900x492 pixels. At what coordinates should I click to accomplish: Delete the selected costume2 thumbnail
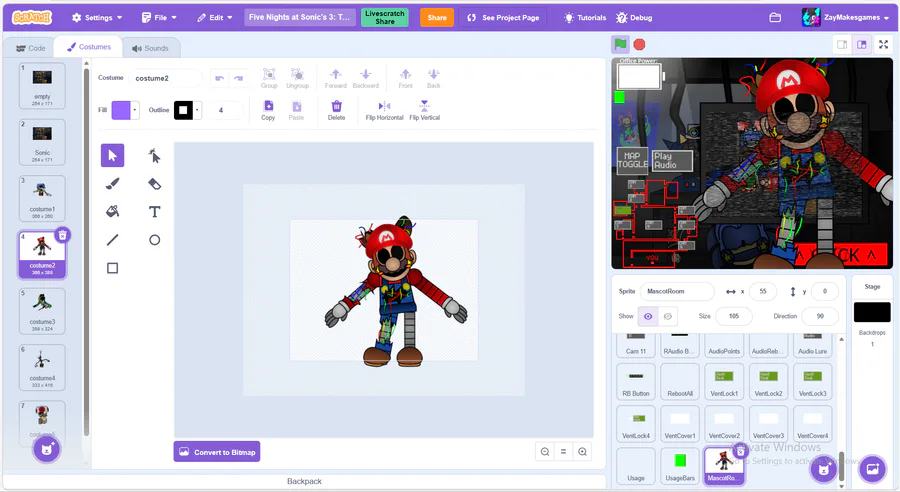[x=62, y=235]
